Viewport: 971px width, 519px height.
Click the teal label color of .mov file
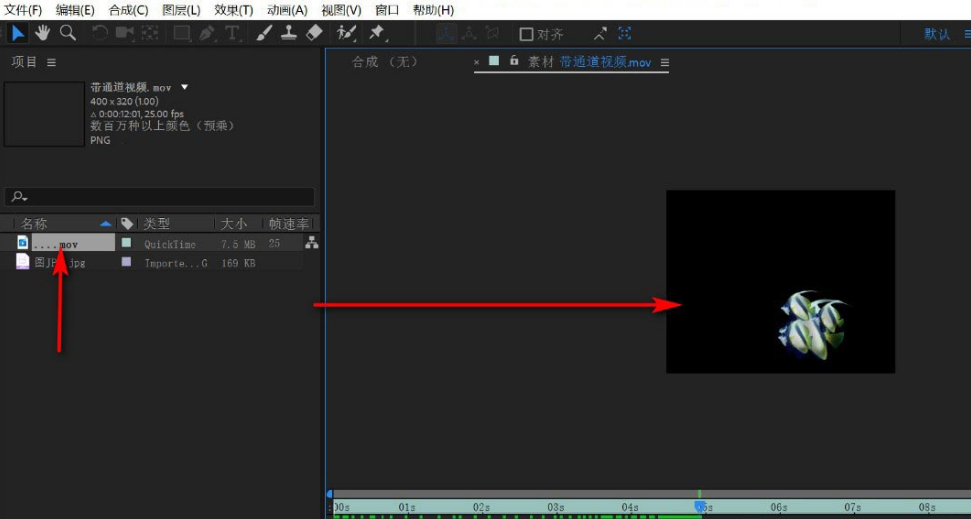[x=126, y=243]
